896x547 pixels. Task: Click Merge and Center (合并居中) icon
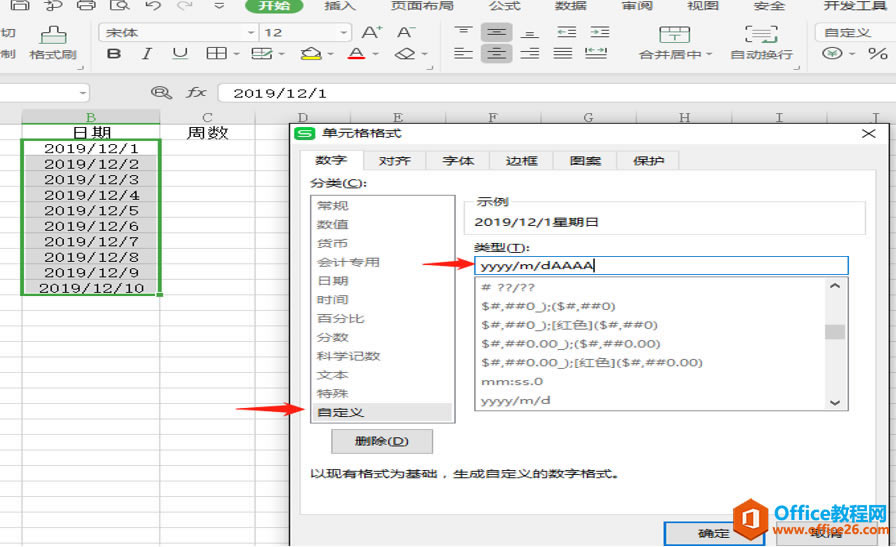tap(674, 34)
